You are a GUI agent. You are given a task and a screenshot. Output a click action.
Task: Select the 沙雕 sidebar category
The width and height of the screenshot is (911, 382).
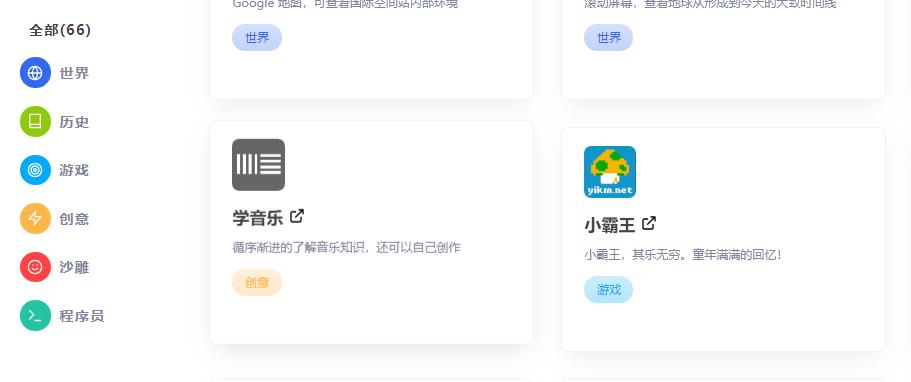pos(74,267)
